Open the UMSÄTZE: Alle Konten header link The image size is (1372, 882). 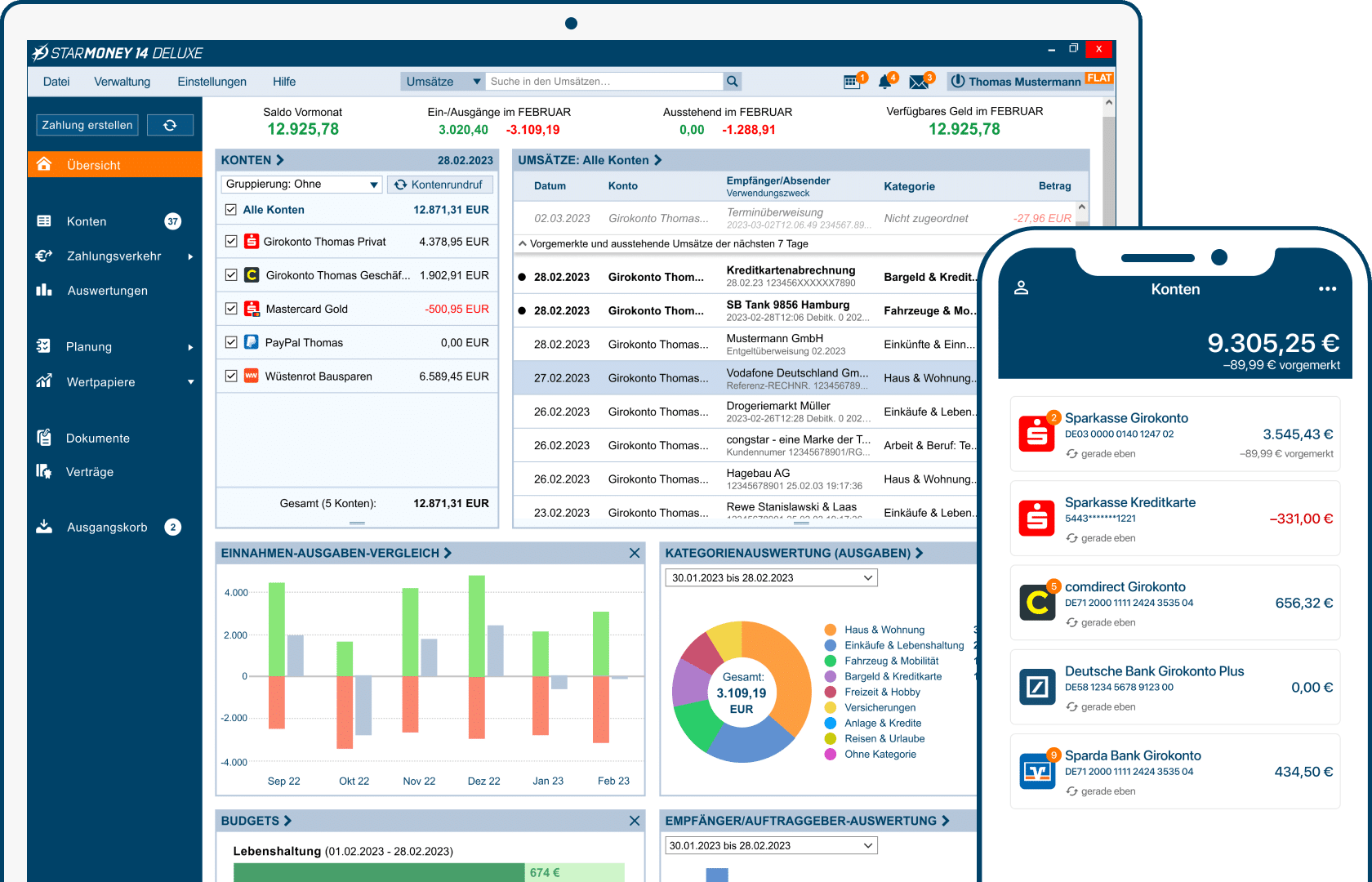click(590, 160)
